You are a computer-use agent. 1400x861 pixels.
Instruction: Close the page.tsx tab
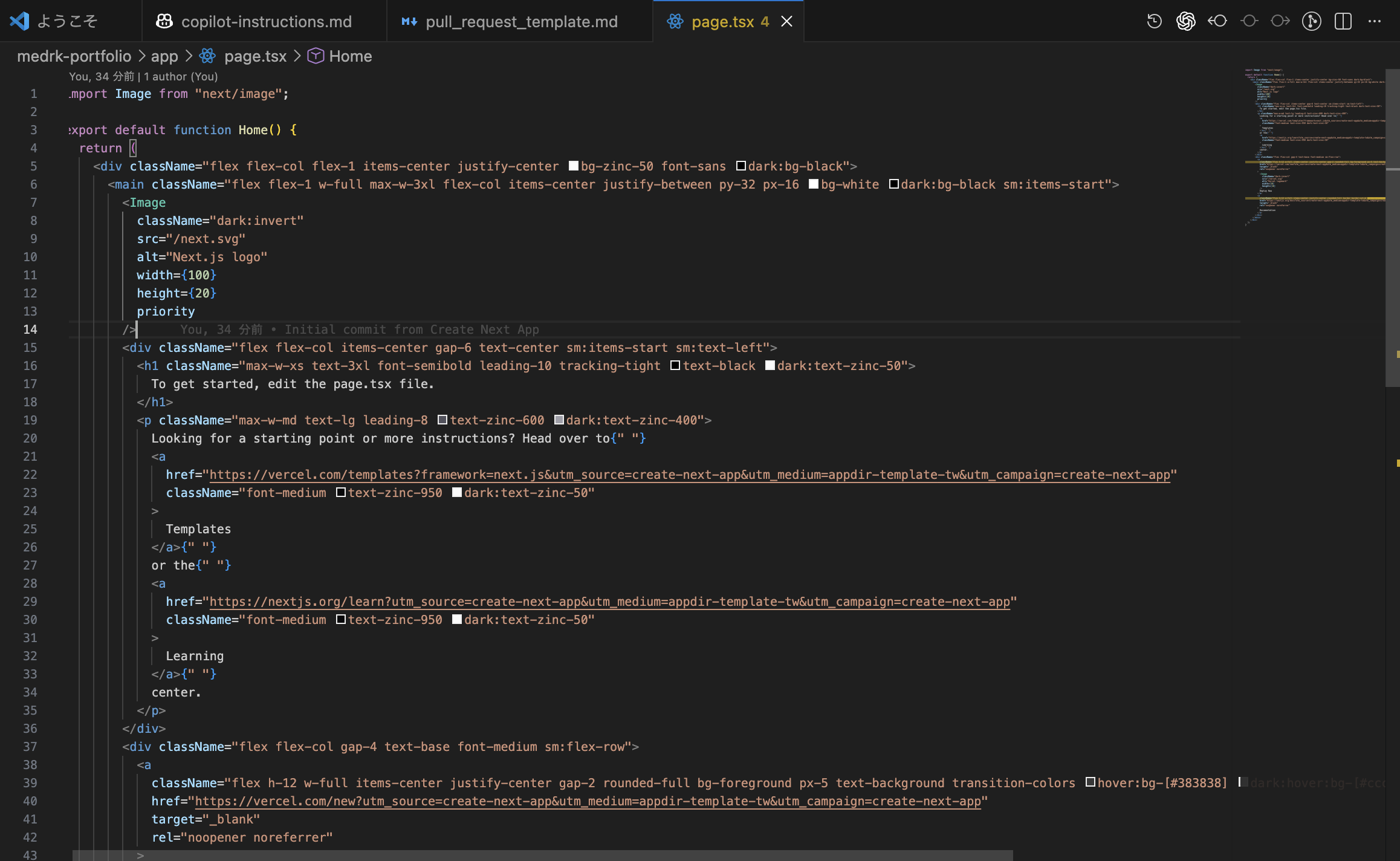tap(786, 21)
